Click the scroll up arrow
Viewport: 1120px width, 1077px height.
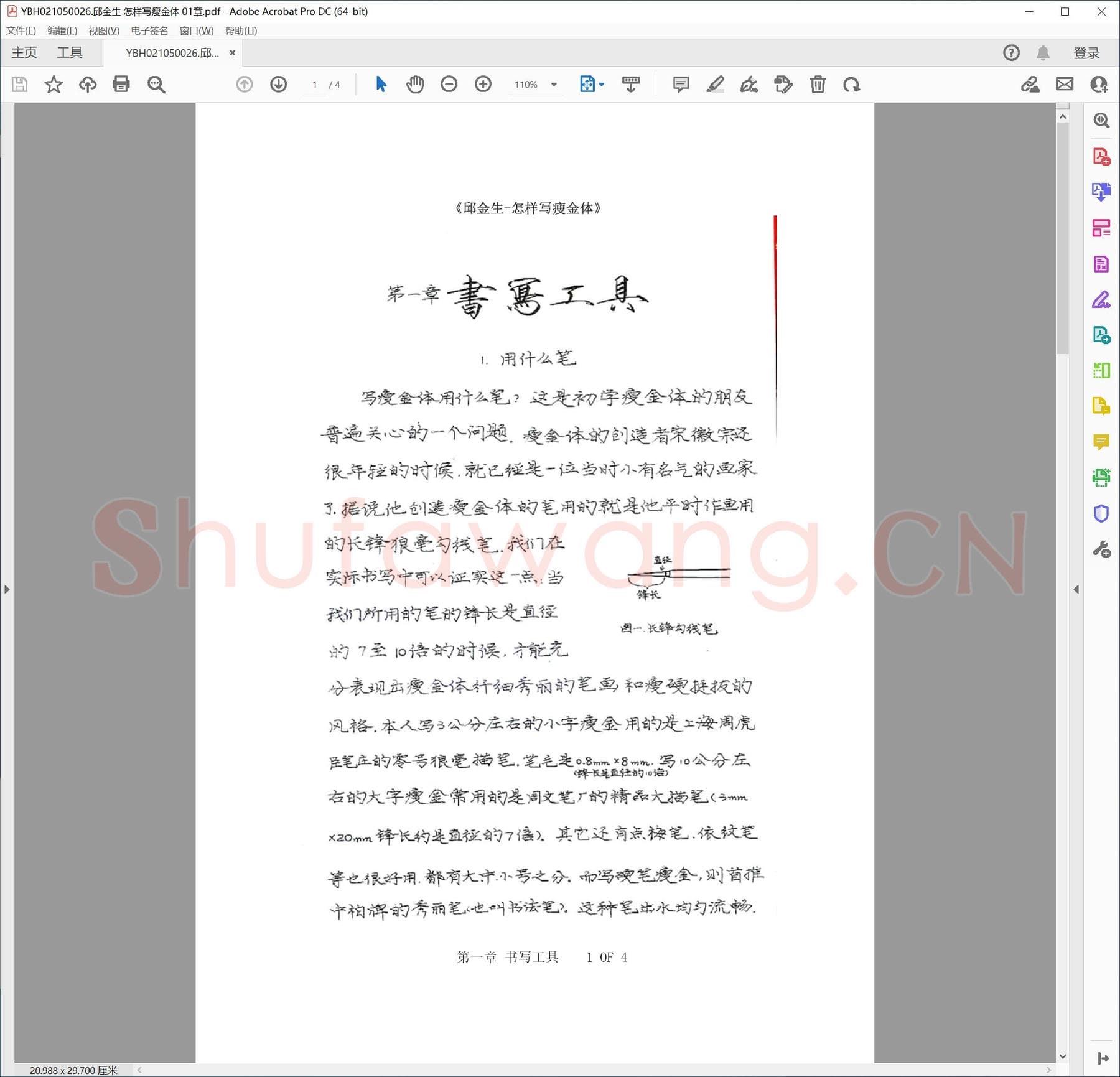coord(1063,116)
